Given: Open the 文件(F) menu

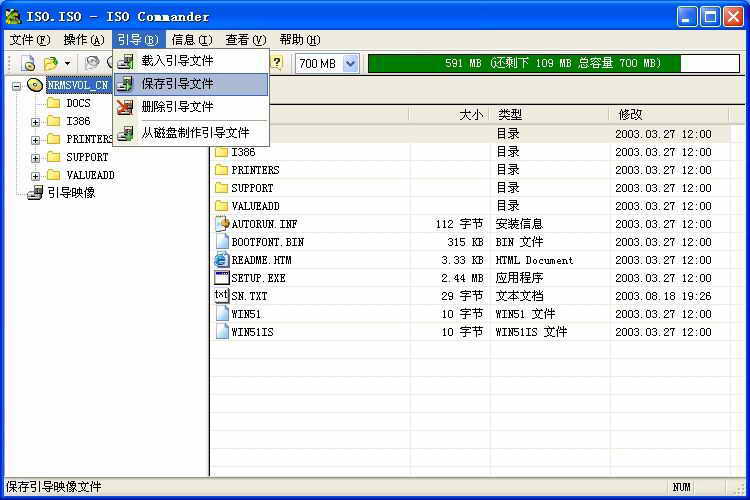Looking at the screenshot, I should (x=29, y=40).
